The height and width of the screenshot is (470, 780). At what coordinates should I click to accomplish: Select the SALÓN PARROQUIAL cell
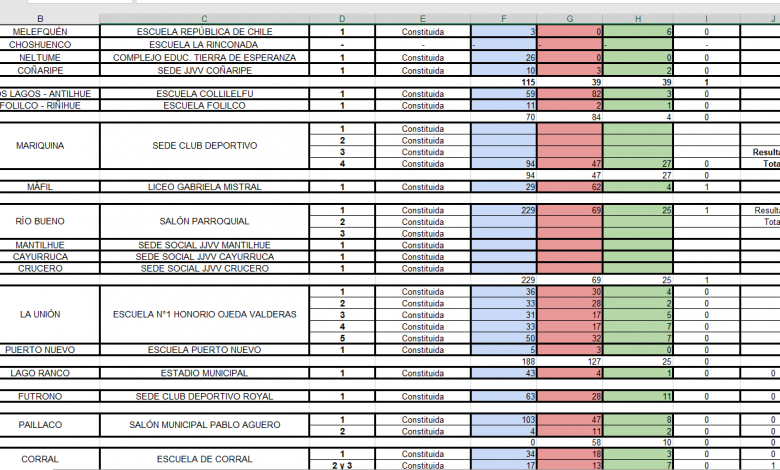click(204, 222)
